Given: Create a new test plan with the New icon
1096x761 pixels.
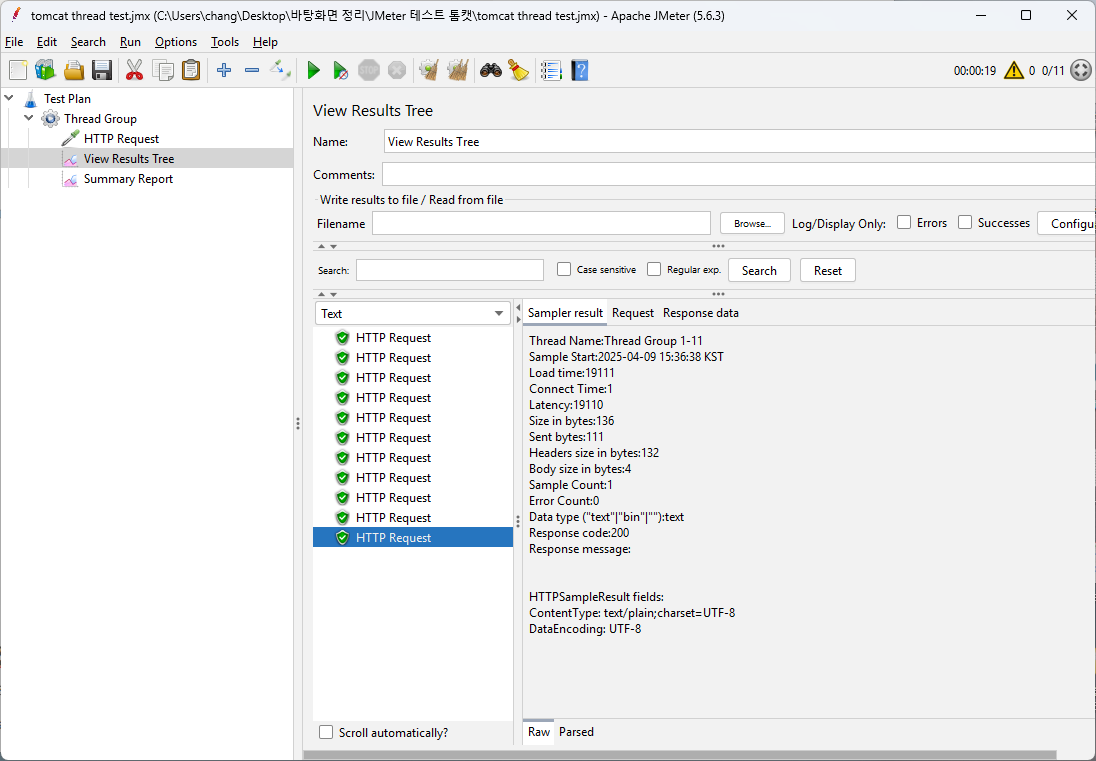Looking at the screenshot, I should pyautogui.click(x=18, y=70).
